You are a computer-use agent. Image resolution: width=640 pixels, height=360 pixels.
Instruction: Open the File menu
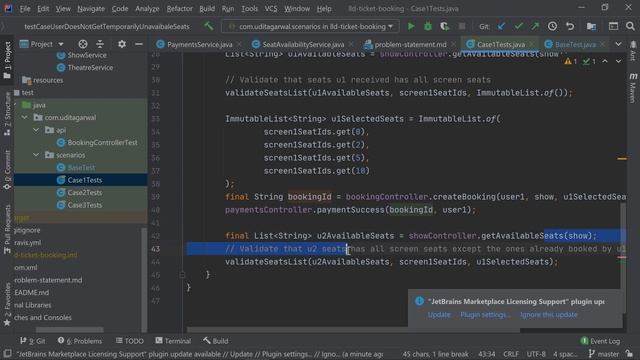pos(25,9)
